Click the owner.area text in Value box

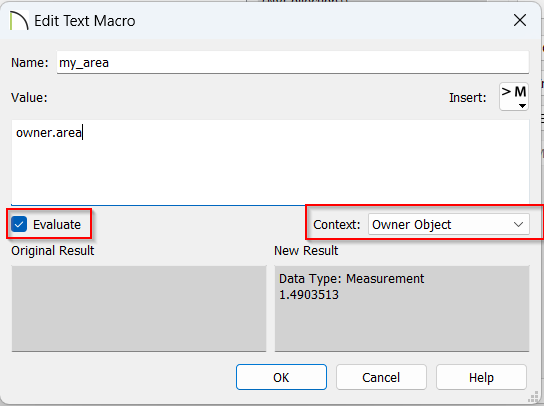pyautogui.click(x=49, y=133)
